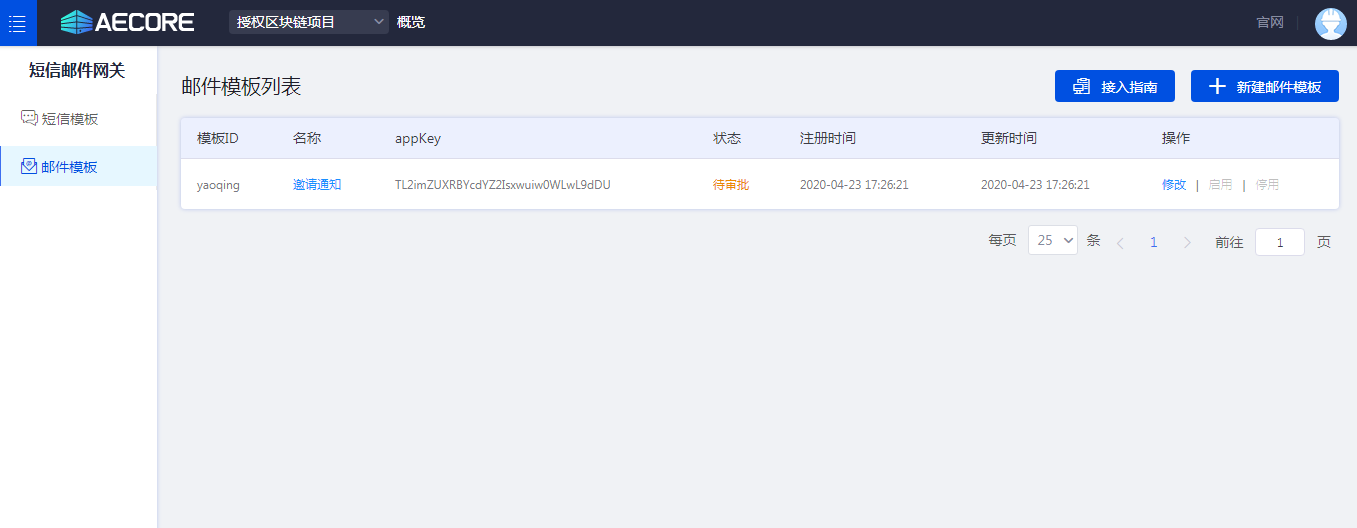Select 短信模板 in the sidebar
This screenshot has width=1357, height=528.
click(x=70, y=119)
